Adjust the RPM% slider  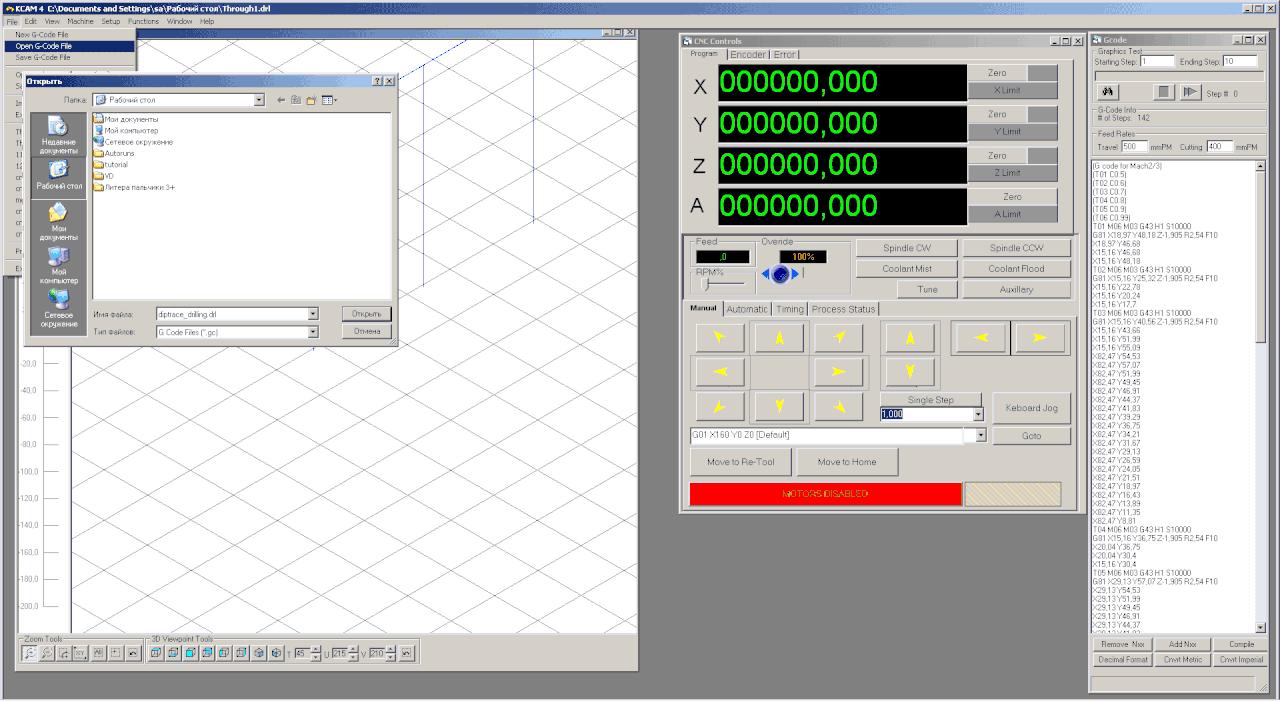point(706,283)
